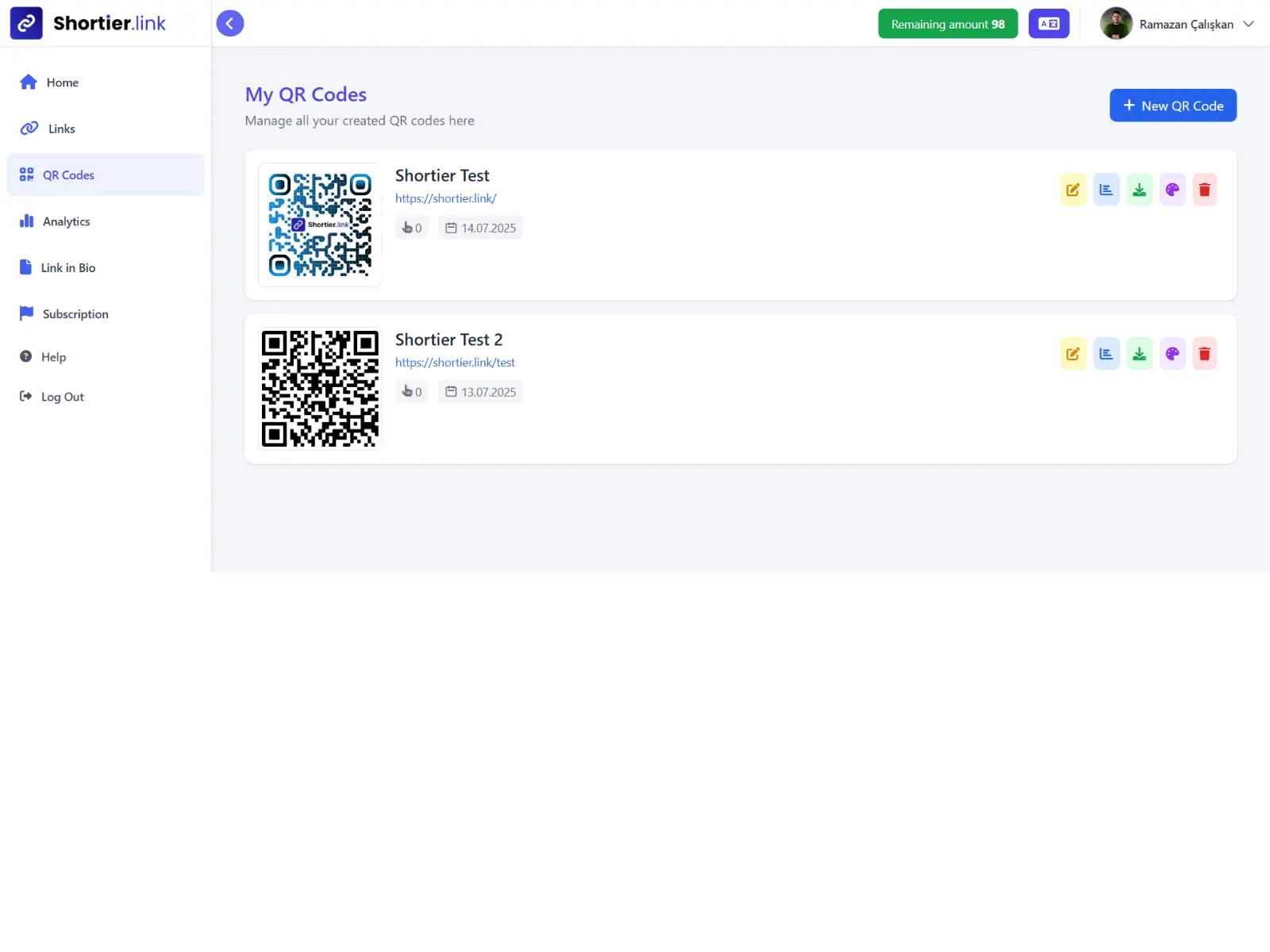Click the Shortier Test title
Viewport: 1270px width, 952px height.
click(442, 175)
